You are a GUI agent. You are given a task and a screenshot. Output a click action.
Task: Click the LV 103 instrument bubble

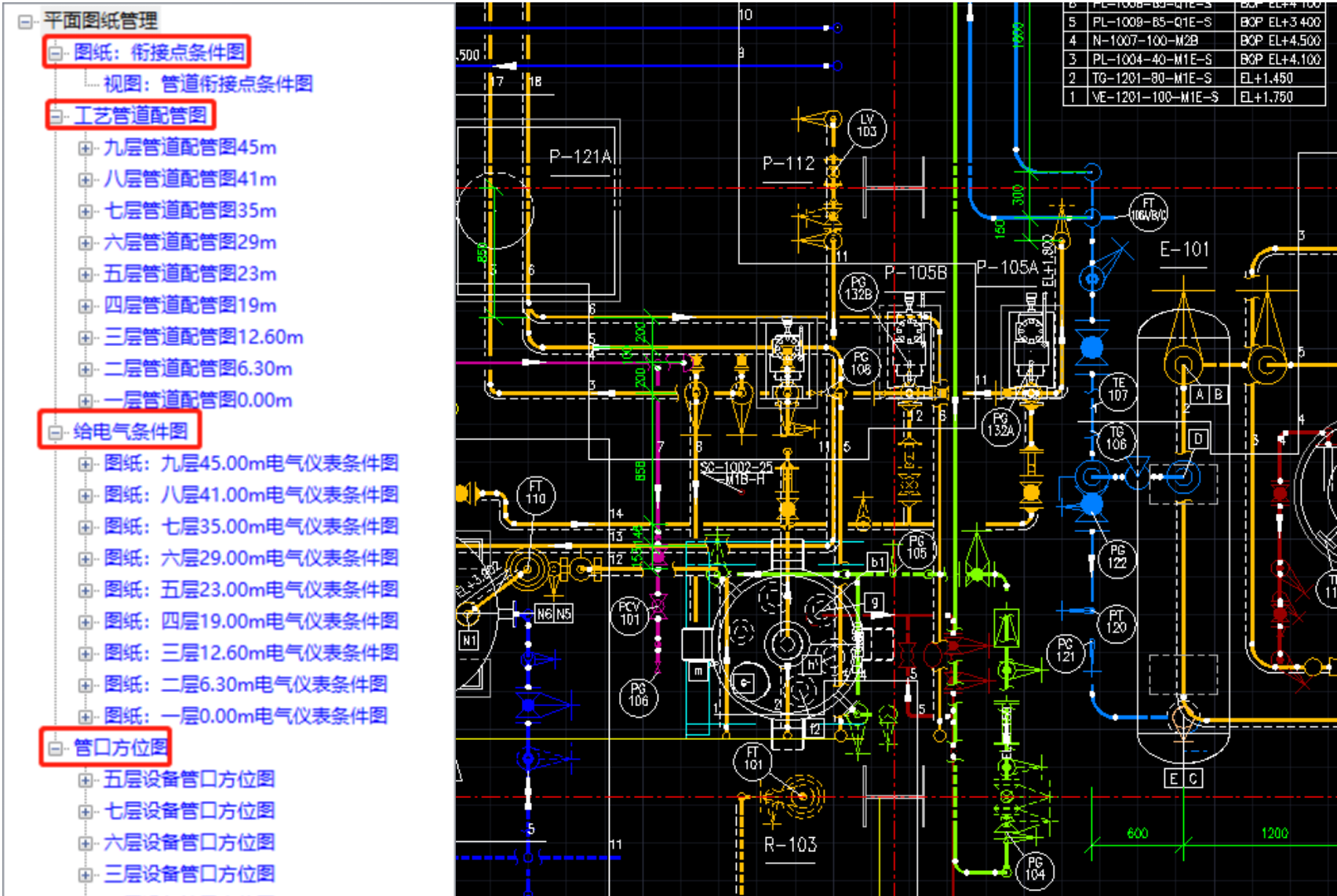(867, 126)
